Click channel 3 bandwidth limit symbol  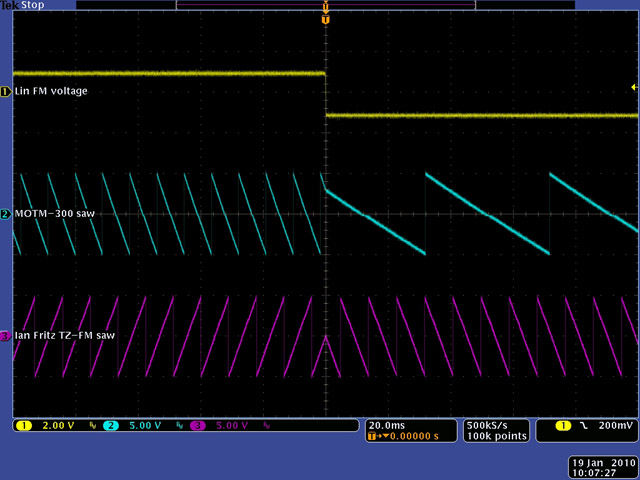click(267, 426)
